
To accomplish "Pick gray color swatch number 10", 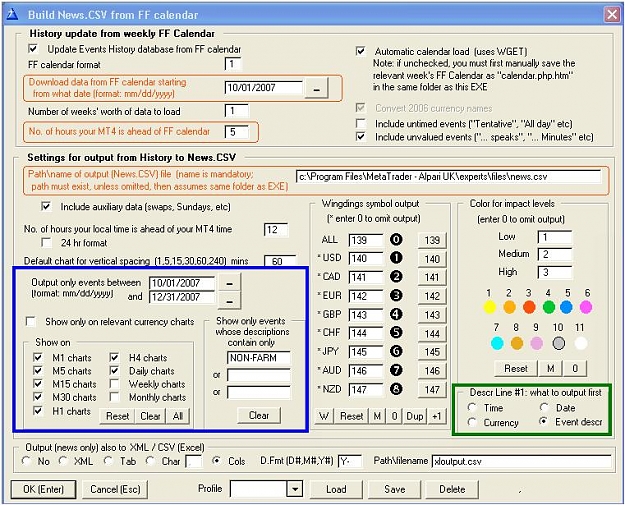I will 558,343.
